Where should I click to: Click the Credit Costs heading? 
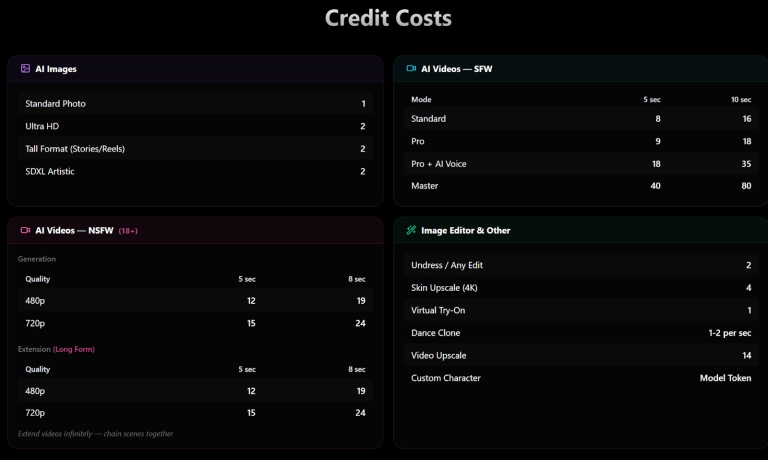[x=388, y=18]
